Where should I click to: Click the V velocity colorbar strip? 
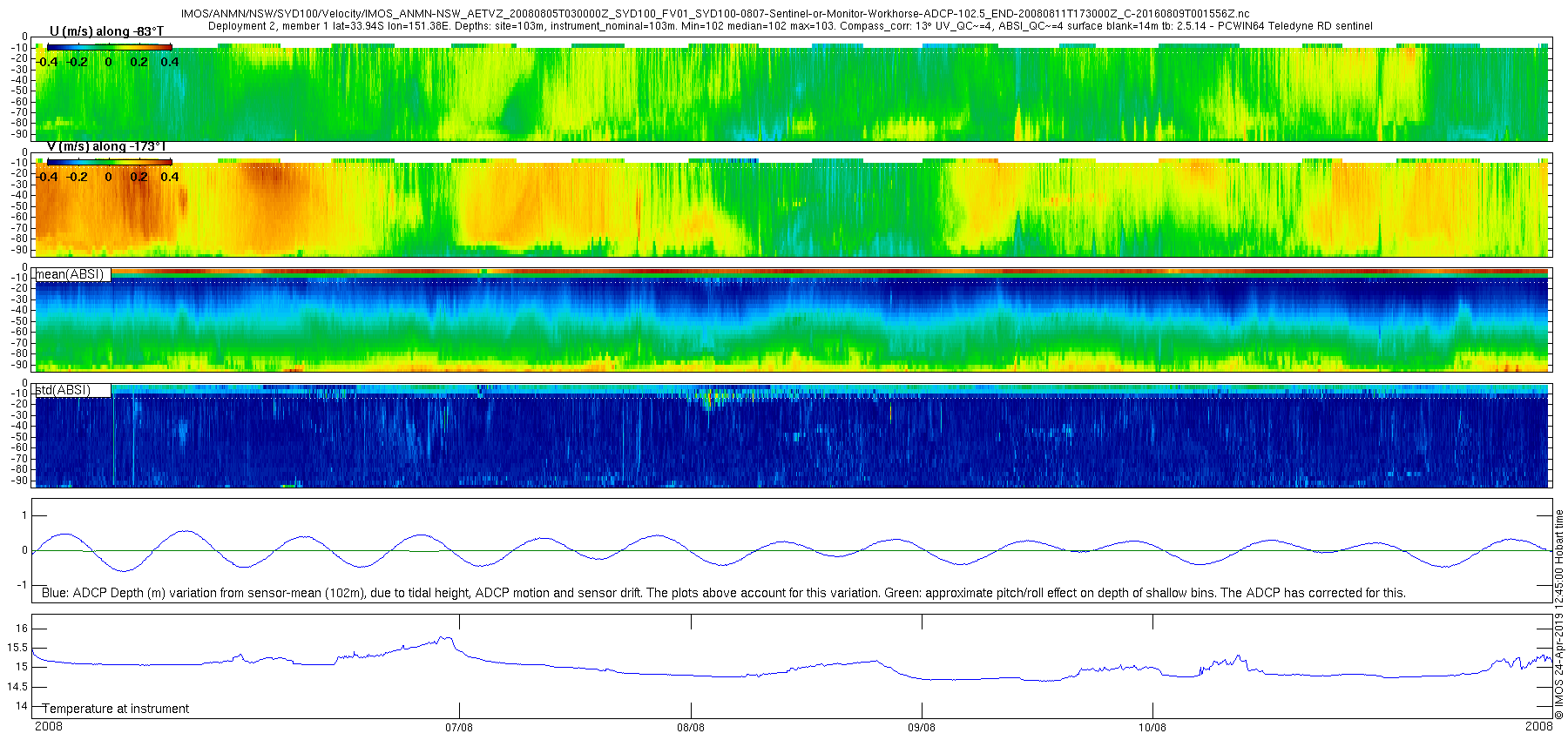pyautogui.click(x=109, y=161)
